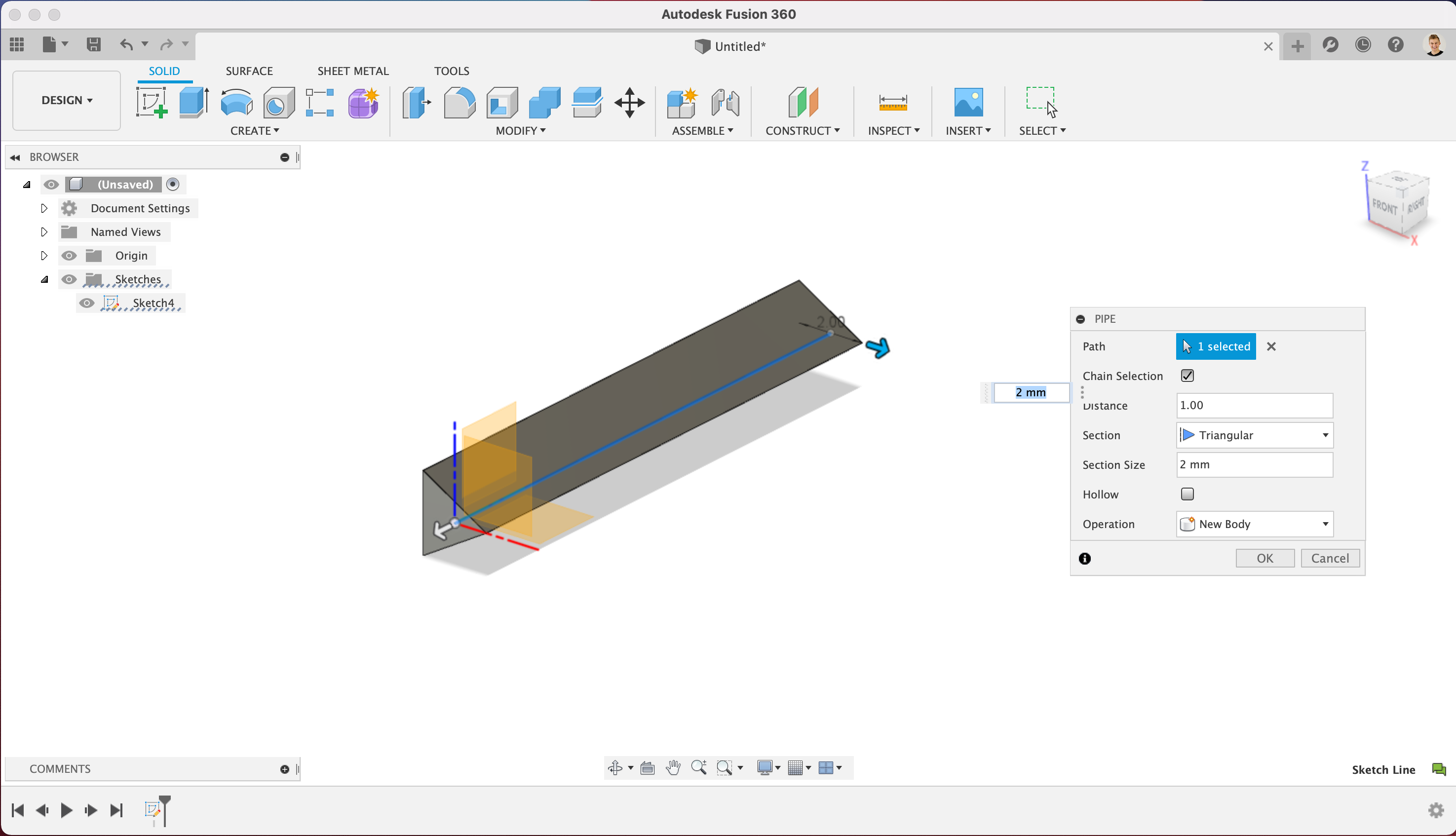Open the data panel grid icon
Screen dimensions: 1456x836
click(17, 44)
